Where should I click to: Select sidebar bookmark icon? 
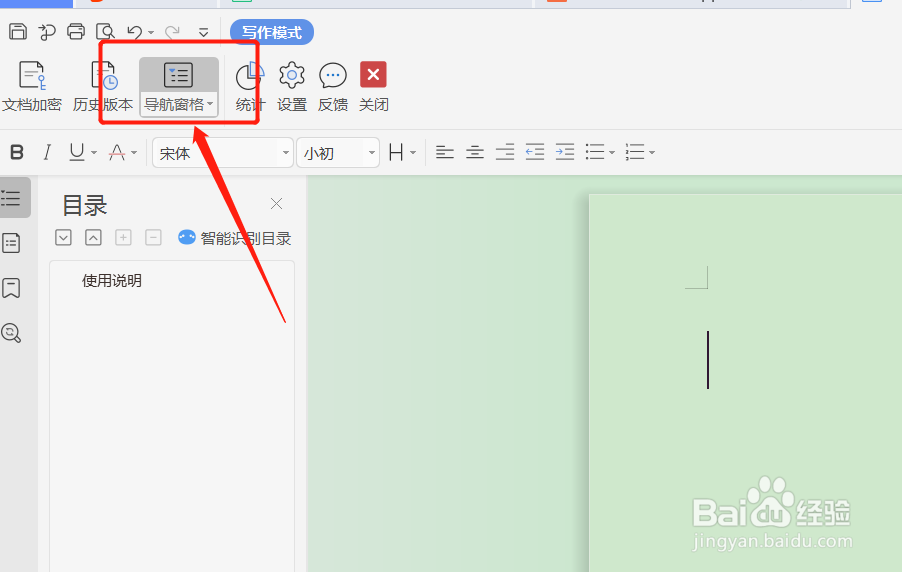coord(12,288)
